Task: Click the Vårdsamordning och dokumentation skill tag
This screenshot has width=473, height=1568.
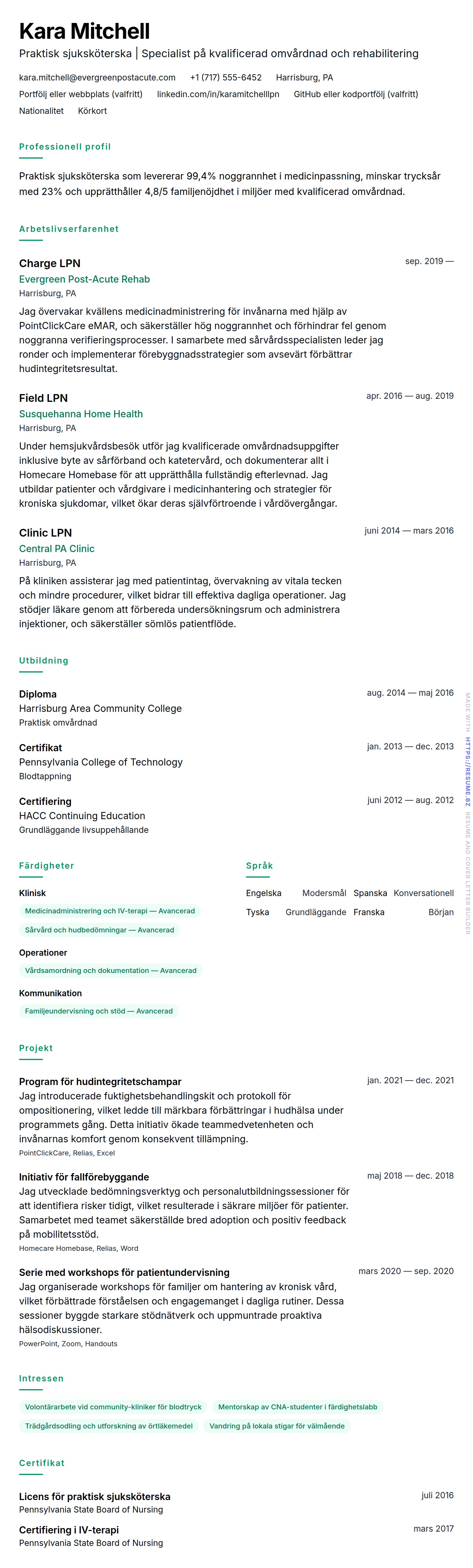Action: (x=111, y=971)
